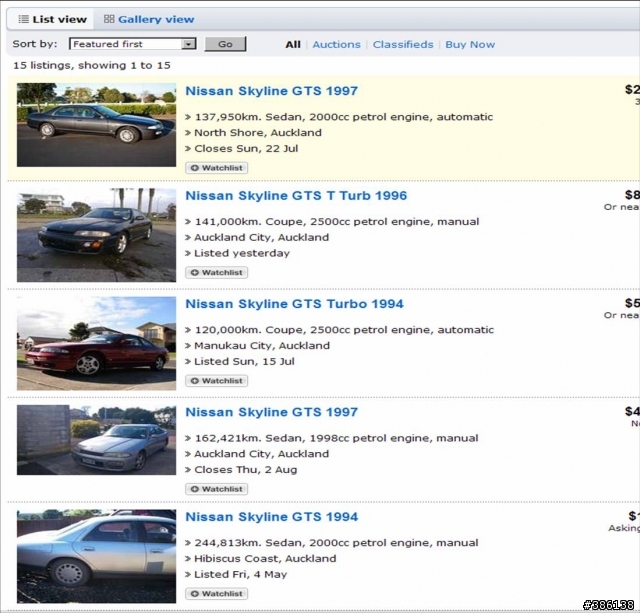Click '120,000km. Coupe, 2500cc' details text
The image size is (640, 613).
click(344, 330)
